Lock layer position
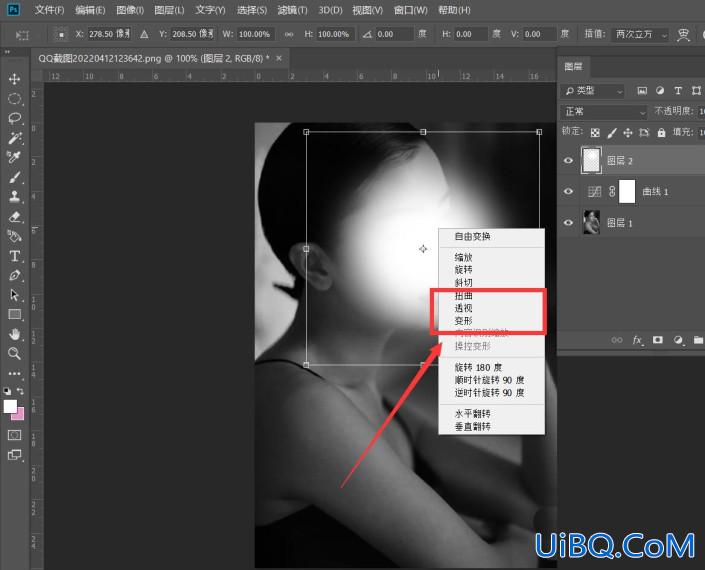 coord(628,133)
